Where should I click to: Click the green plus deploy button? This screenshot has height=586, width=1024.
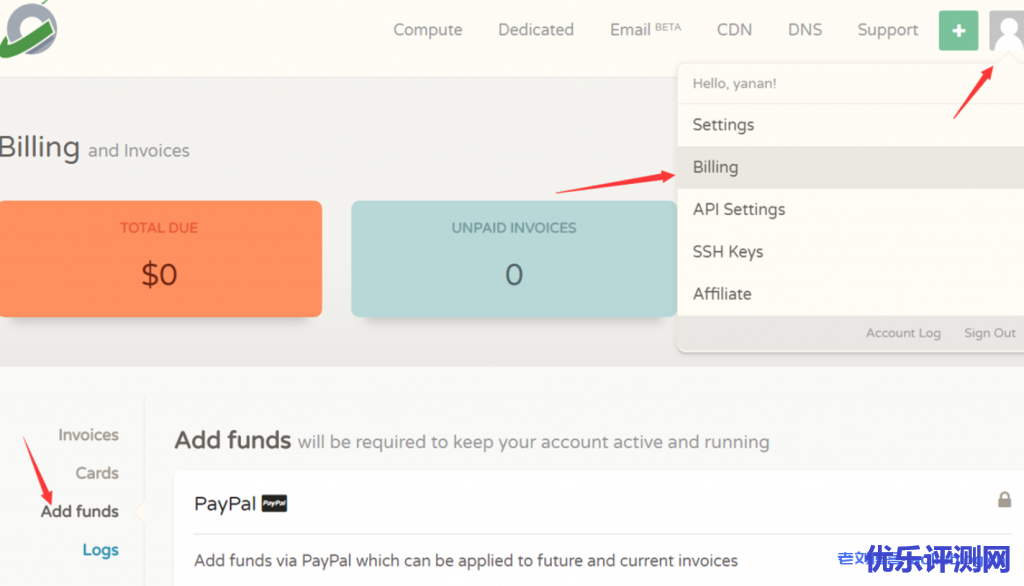[958, 30]
